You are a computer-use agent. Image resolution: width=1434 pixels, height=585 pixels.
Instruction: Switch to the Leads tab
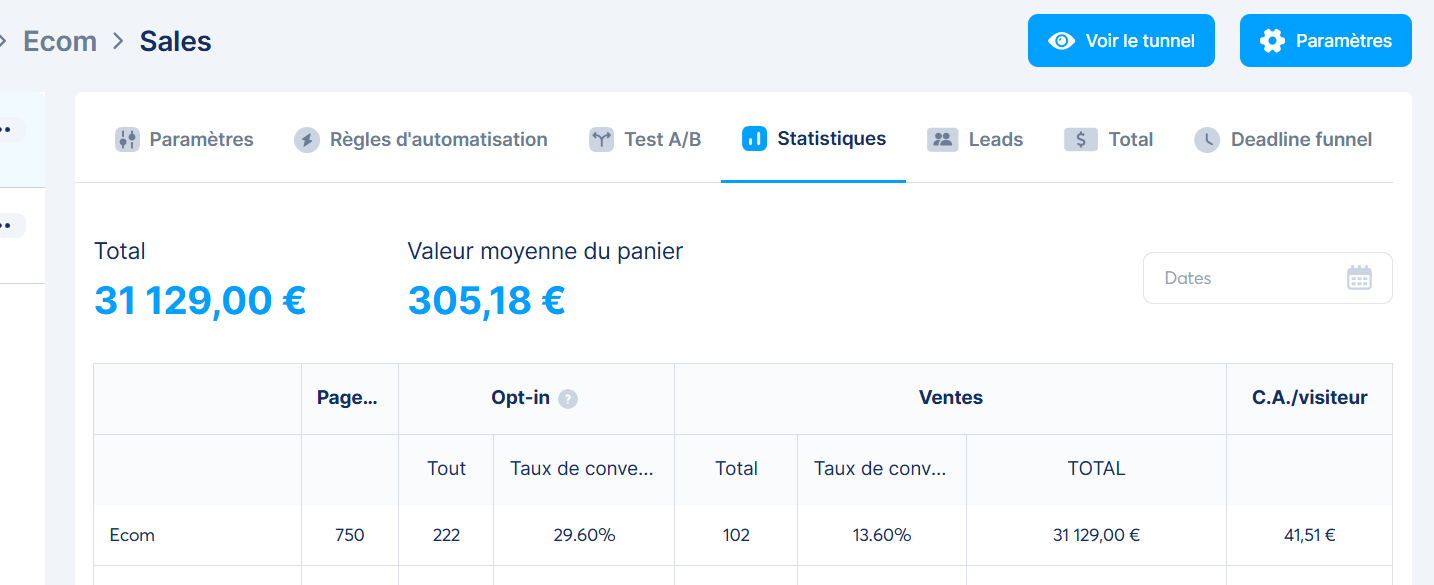(995, 140)
